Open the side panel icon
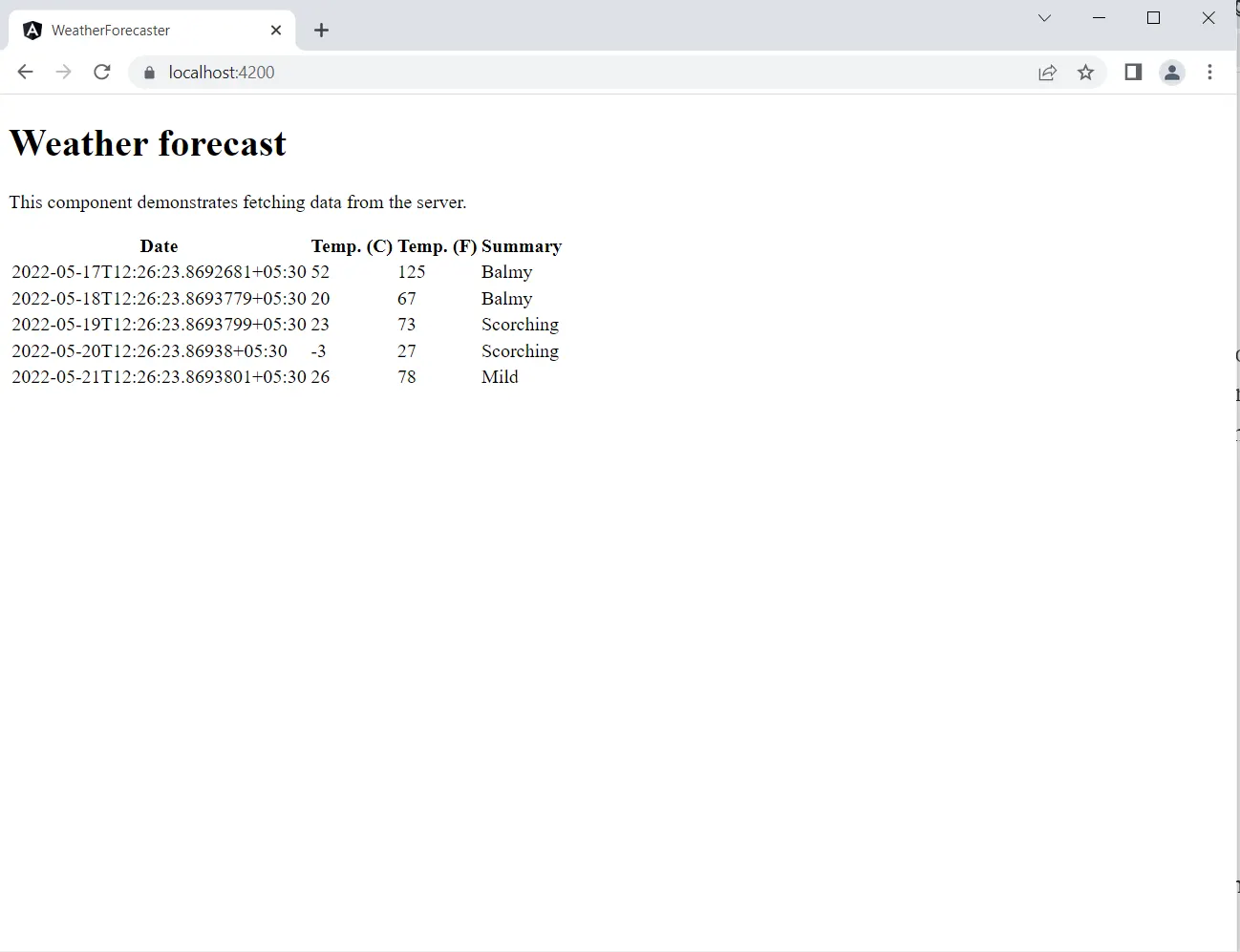The height and width of the screenshot is (952, 1240). point(1133,72)
